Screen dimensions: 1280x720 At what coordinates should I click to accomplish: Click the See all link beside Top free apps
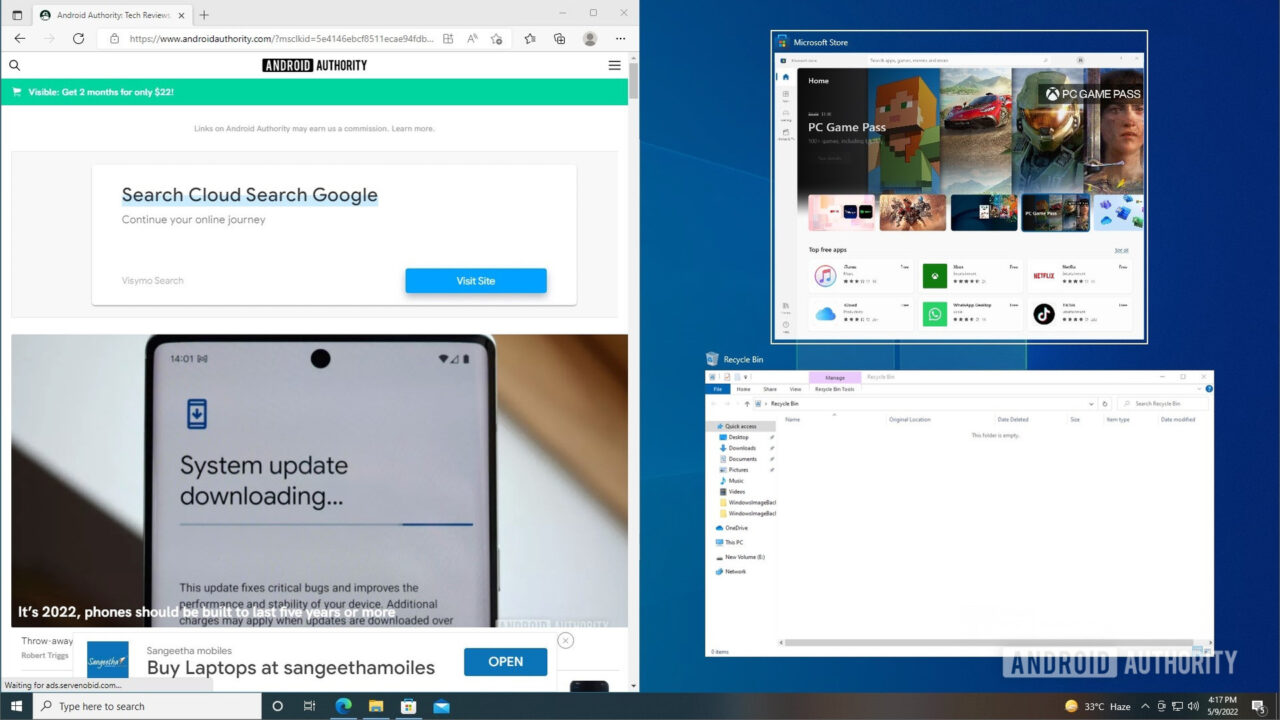(x=1118, y=248)
